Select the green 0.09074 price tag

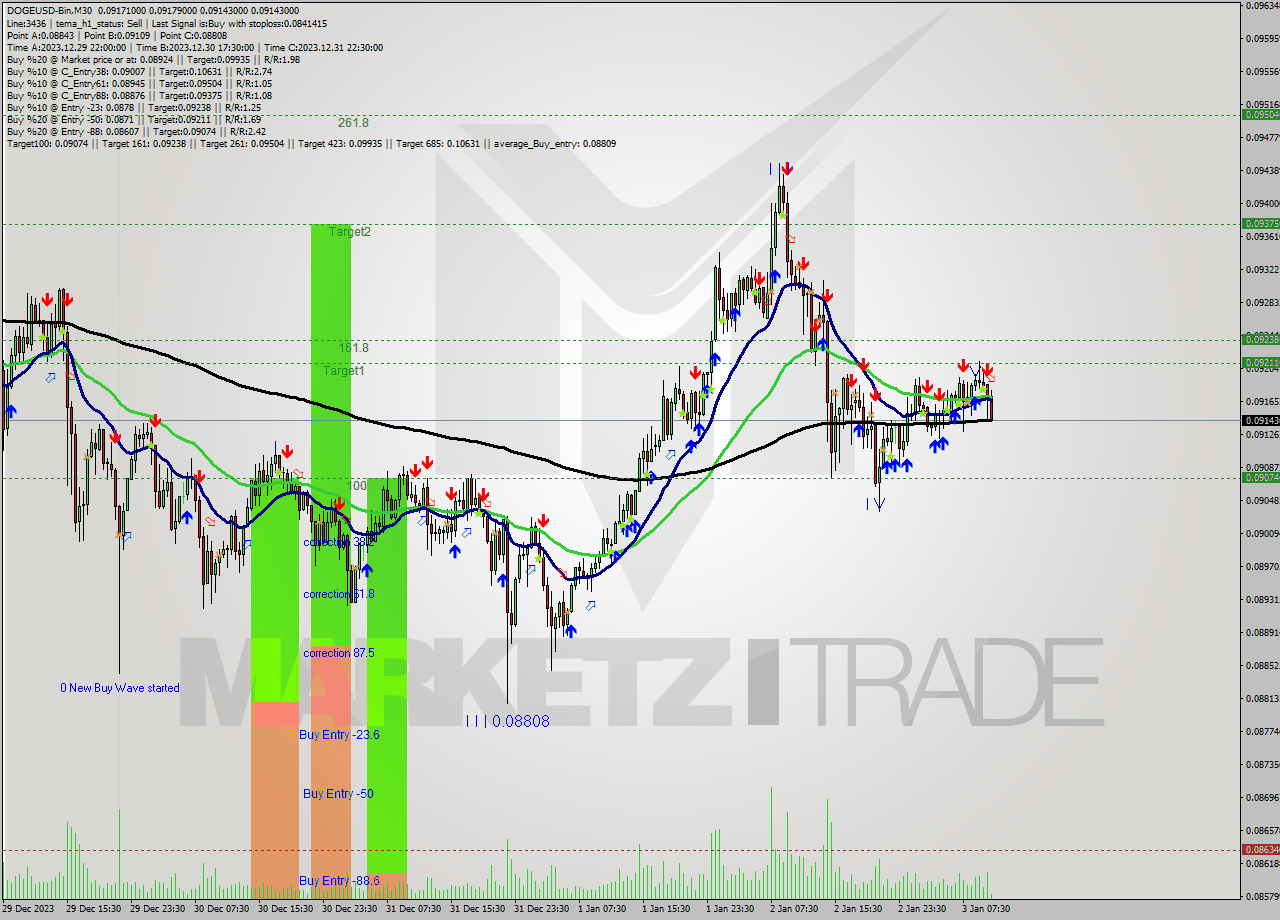point(1259,477)
